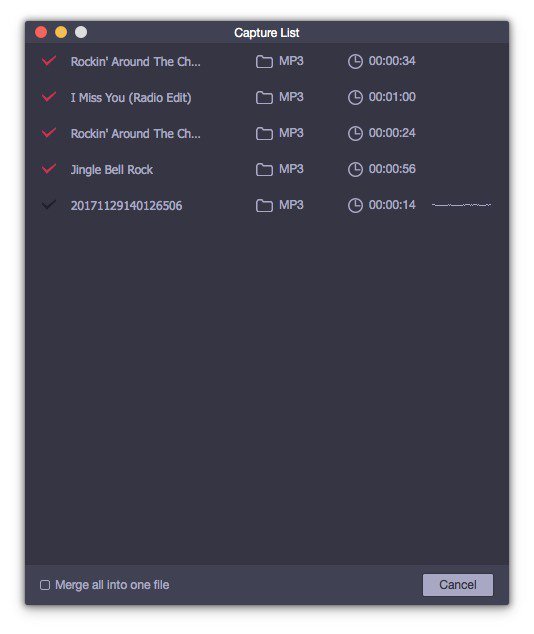Viewport: 534px width, 634px height.
Task: Open folder icon for the 00:00:24 Rockin' recording
Action: [264, 134]
